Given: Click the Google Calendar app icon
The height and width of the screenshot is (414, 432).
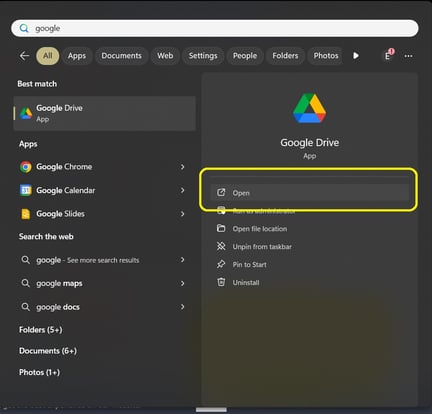Looking at the screenshot, I should point(26,190).
